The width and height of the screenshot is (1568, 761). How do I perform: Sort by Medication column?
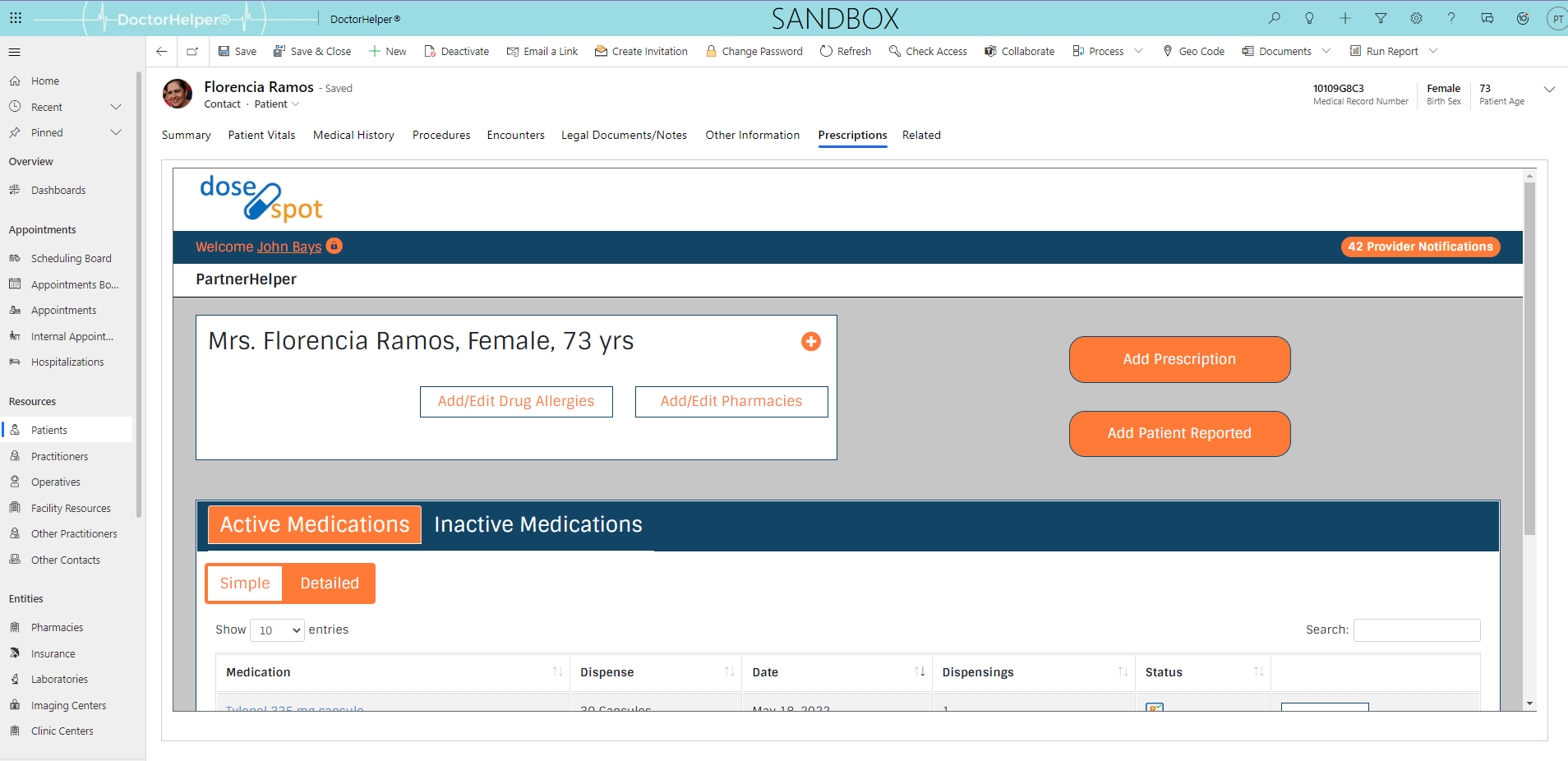(x=393, y=672)
